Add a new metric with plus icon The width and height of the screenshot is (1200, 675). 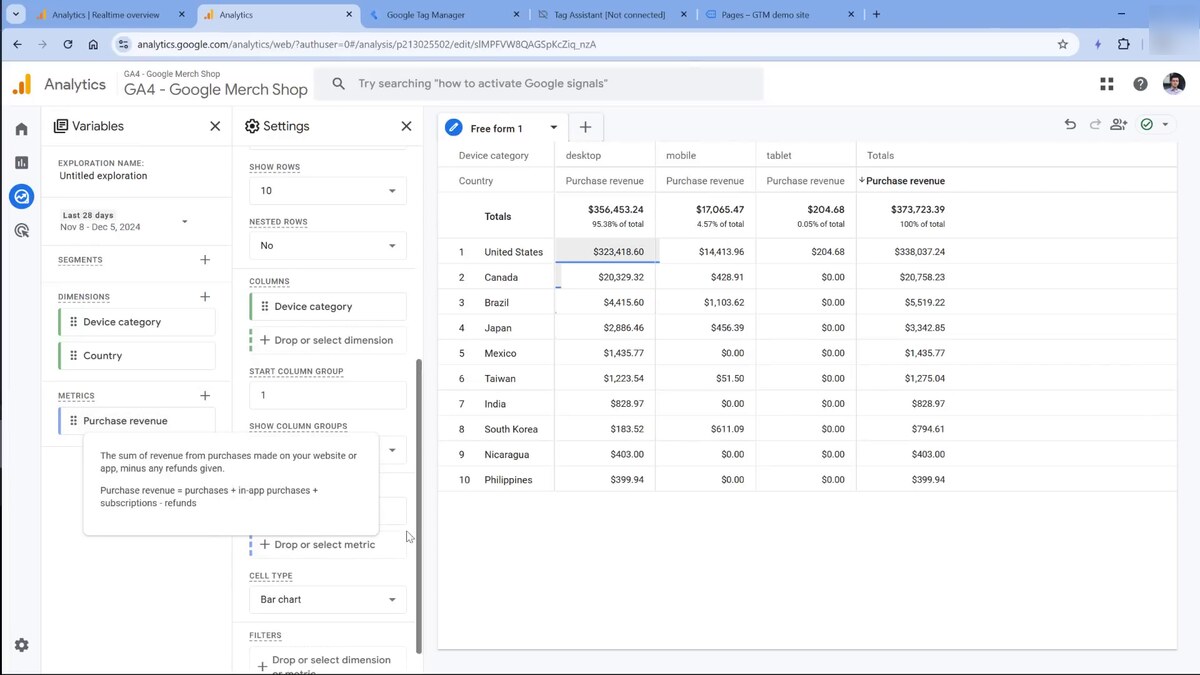pyautogui.click(x=205, y=396)
